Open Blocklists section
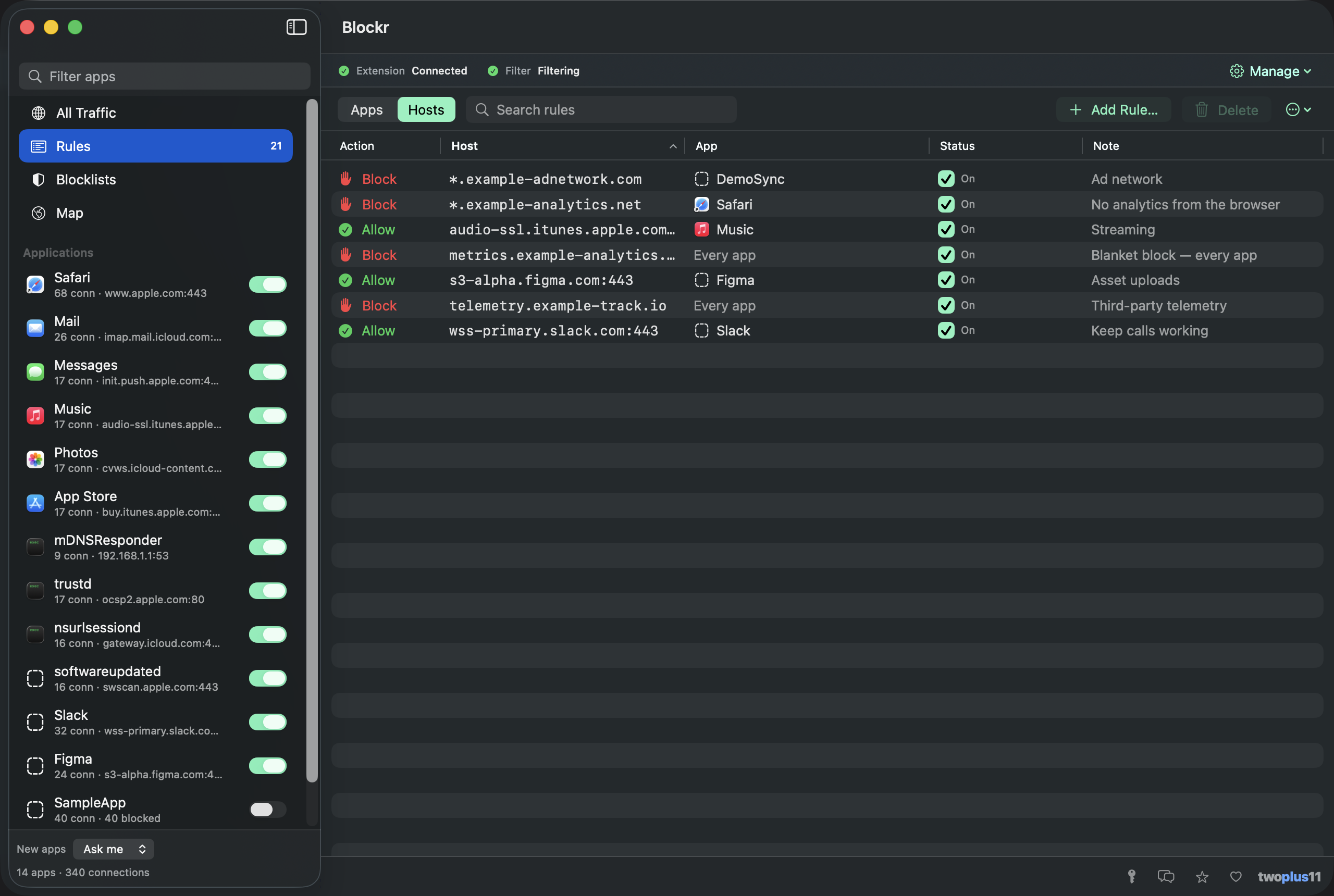This screenshot has width=1334, height=896. click(x=155, y=179)
